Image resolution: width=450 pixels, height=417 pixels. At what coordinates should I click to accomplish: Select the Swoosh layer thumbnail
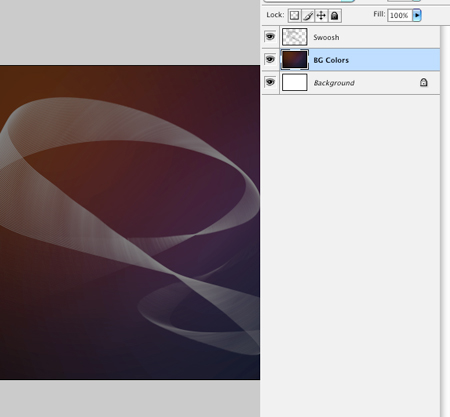(295, 37)
